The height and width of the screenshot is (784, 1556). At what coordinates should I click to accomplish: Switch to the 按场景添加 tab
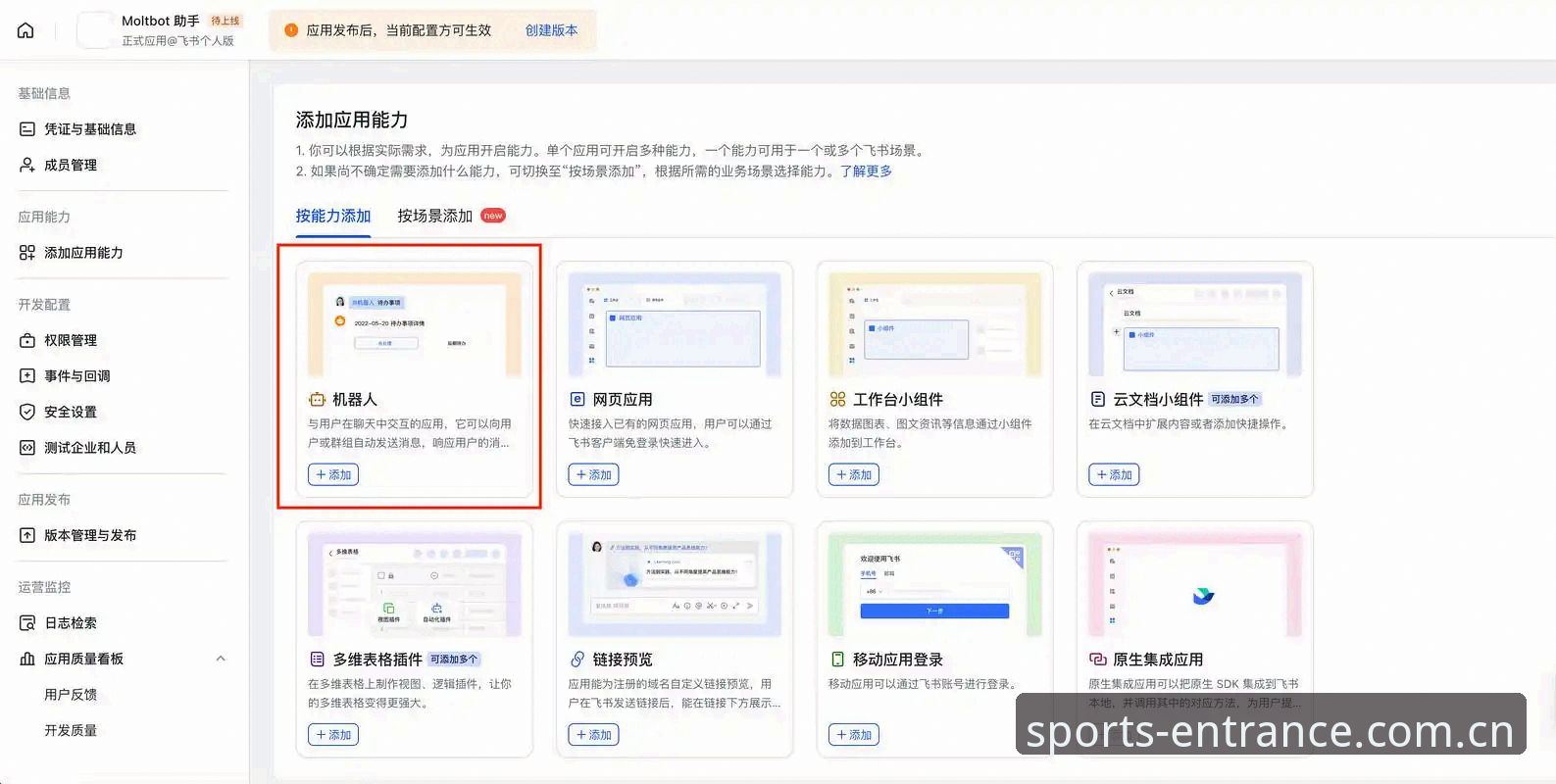435,216
